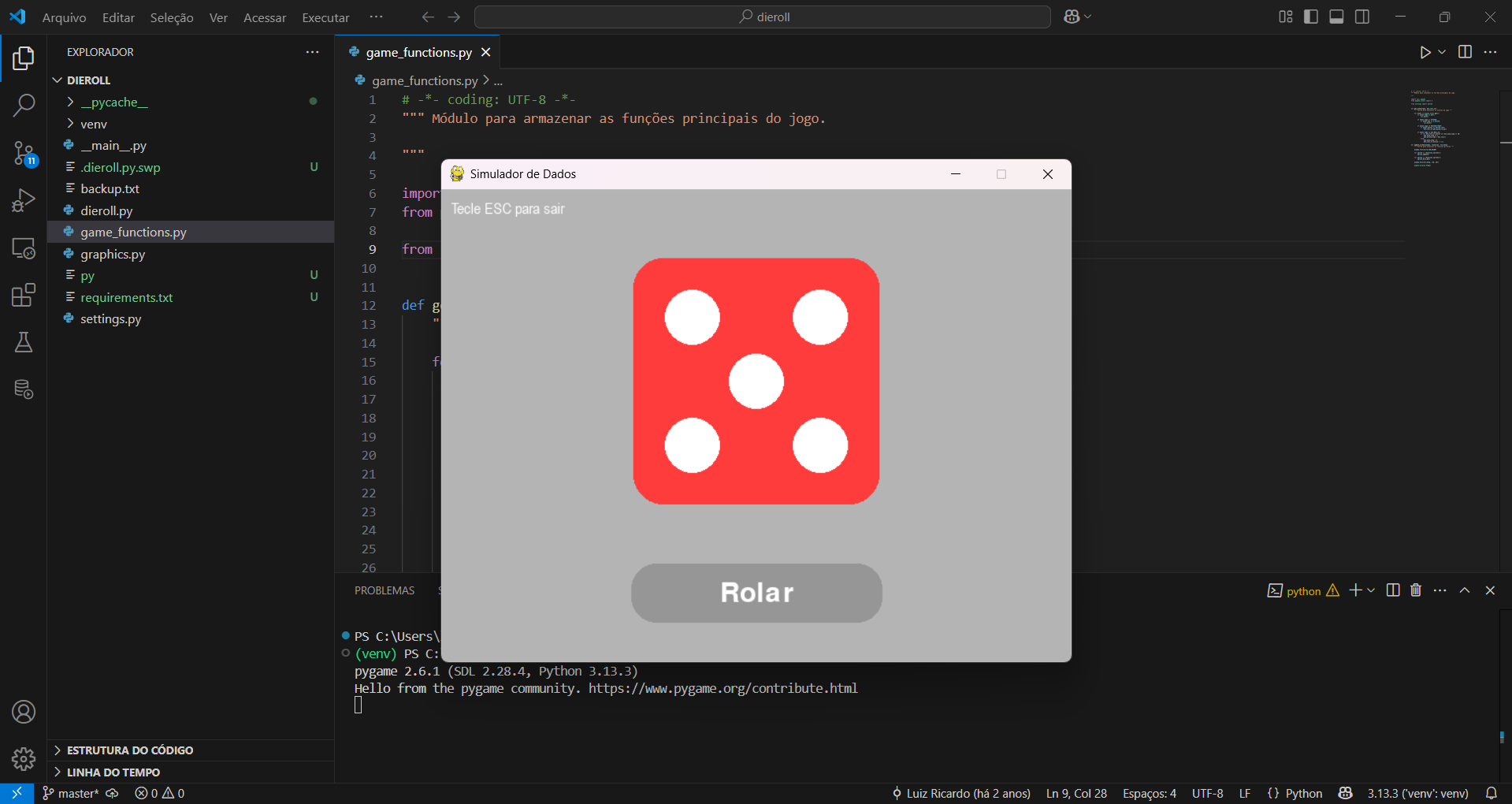The image size is (1512, 804).
Task: Click the Run Python File play button
Action: coord(1425,52)
